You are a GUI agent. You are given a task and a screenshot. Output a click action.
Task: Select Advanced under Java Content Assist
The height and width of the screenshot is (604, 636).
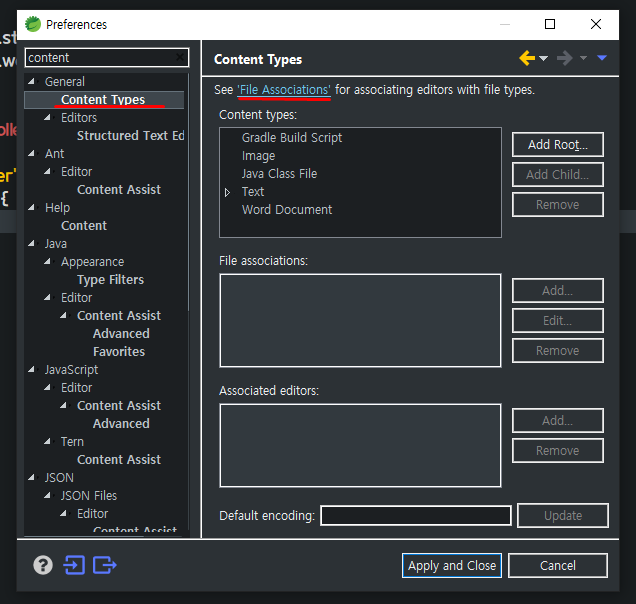(x=121, y=334)
